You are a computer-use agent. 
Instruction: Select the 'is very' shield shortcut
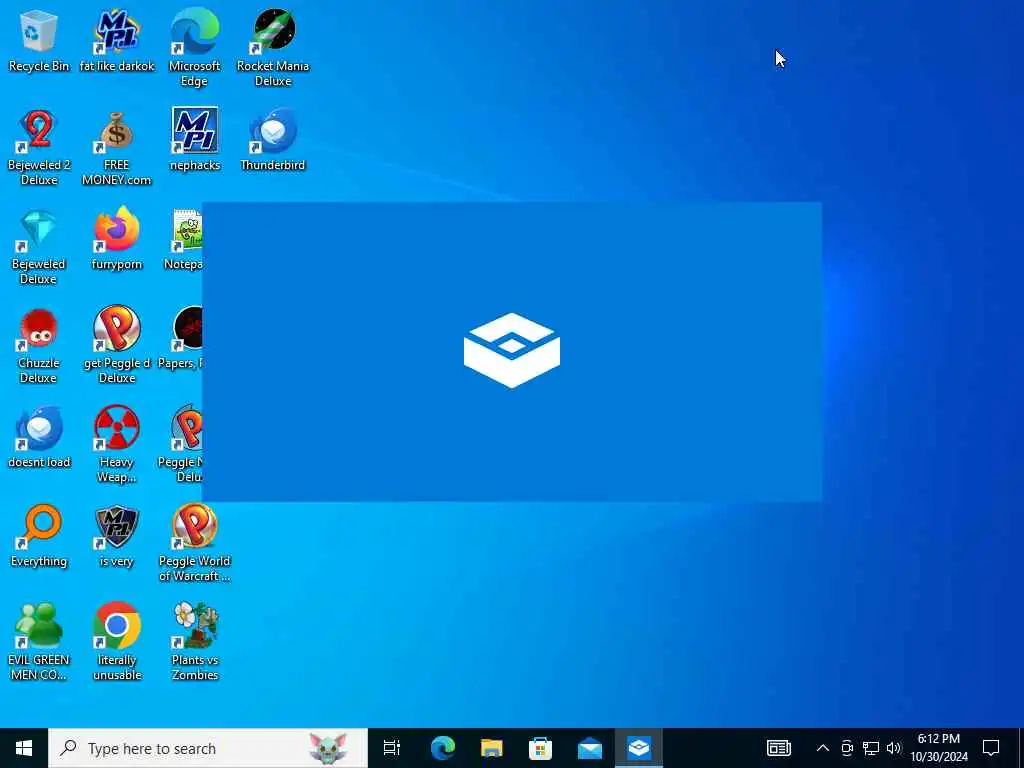(117, 536)
